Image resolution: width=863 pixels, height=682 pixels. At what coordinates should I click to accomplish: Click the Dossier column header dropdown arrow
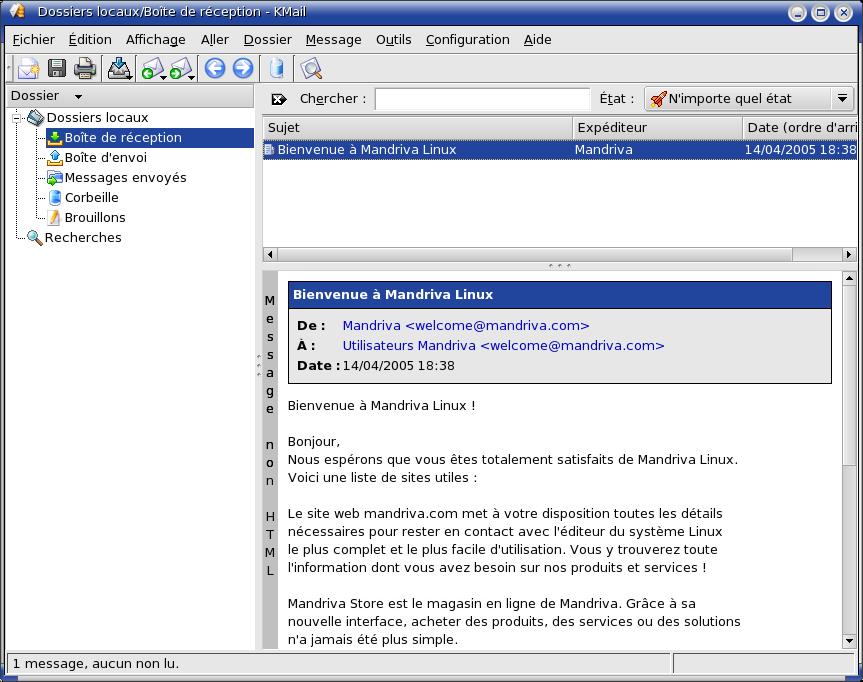coord(78,97)
